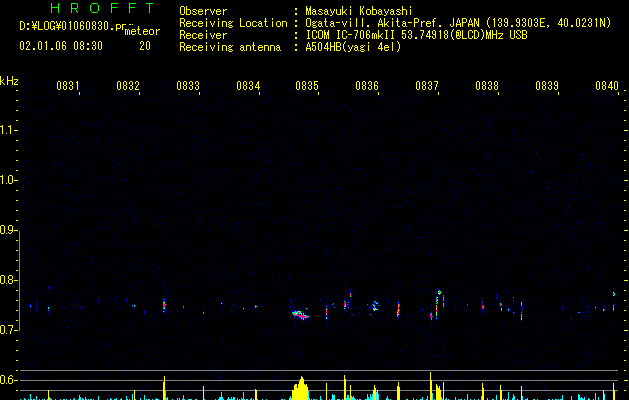Click the meteor count value 20
Viewport: 629px width, 400px height.
tap(145, 46)
